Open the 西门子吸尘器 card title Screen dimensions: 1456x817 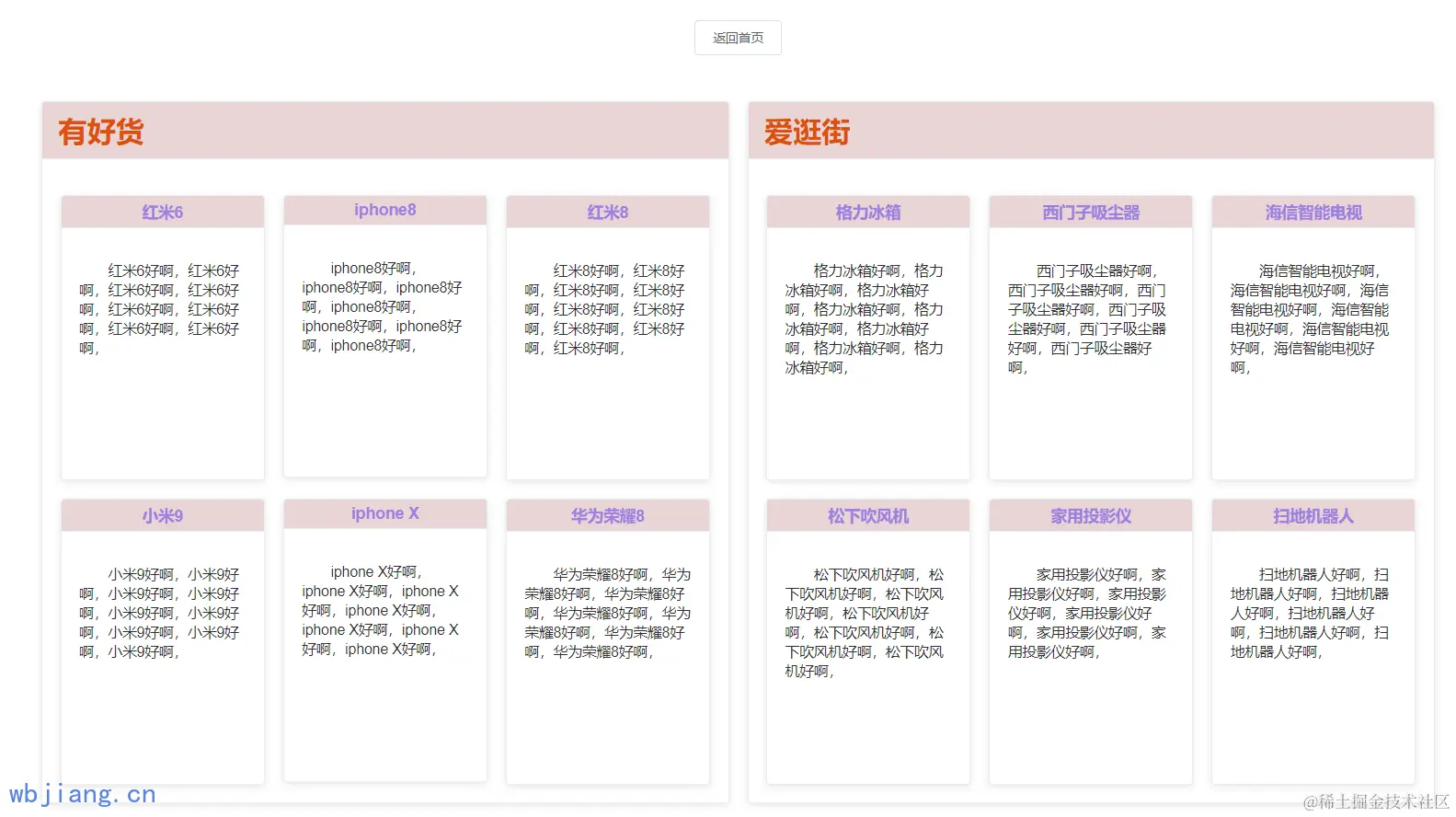1091,213
